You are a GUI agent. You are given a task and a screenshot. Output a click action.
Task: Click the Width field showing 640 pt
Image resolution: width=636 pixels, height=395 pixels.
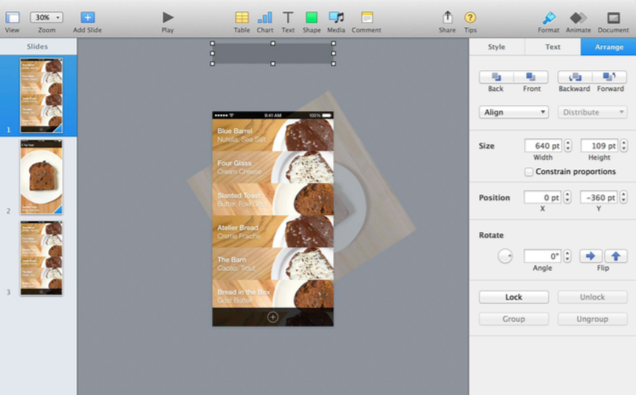(543, 146)
